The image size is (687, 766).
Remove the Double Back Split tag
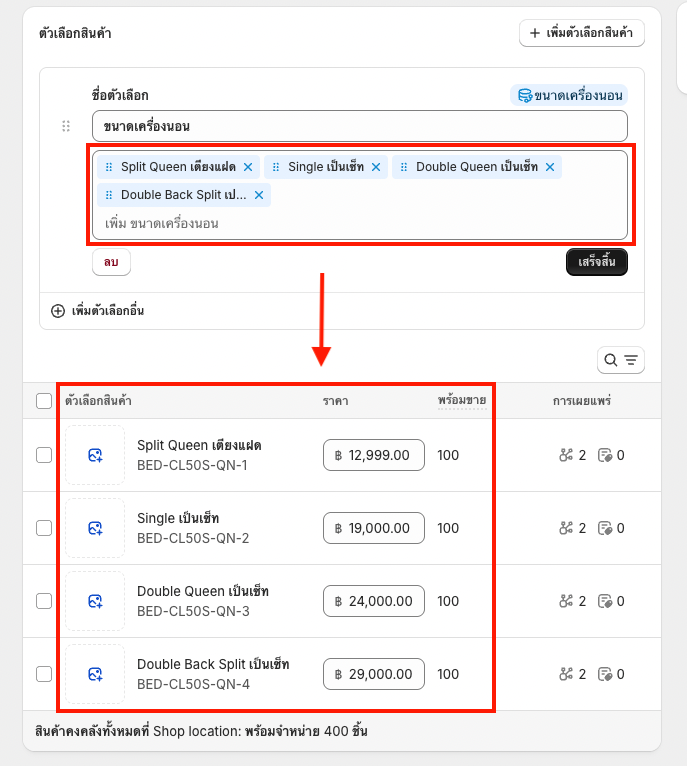(x=259, y=195)
